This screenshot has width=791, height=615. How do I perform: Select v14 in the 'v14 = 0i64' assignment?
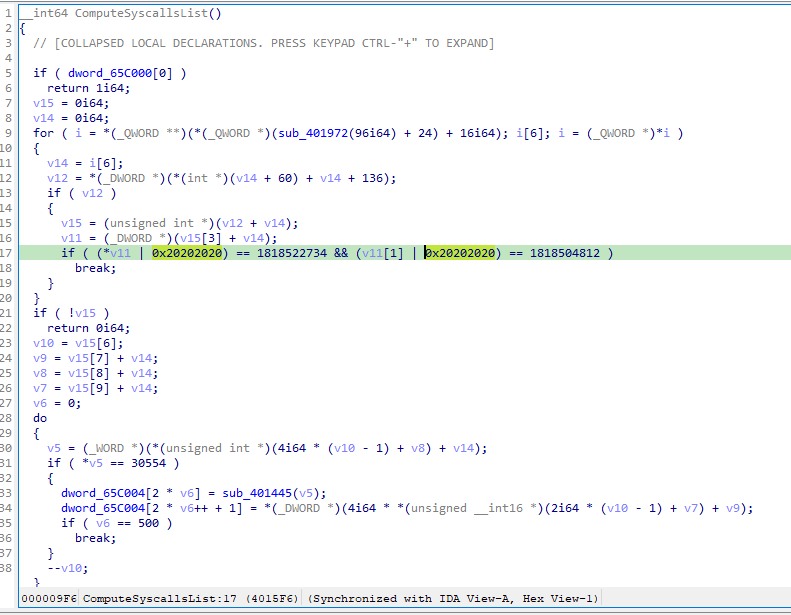[x=43, y=118]
